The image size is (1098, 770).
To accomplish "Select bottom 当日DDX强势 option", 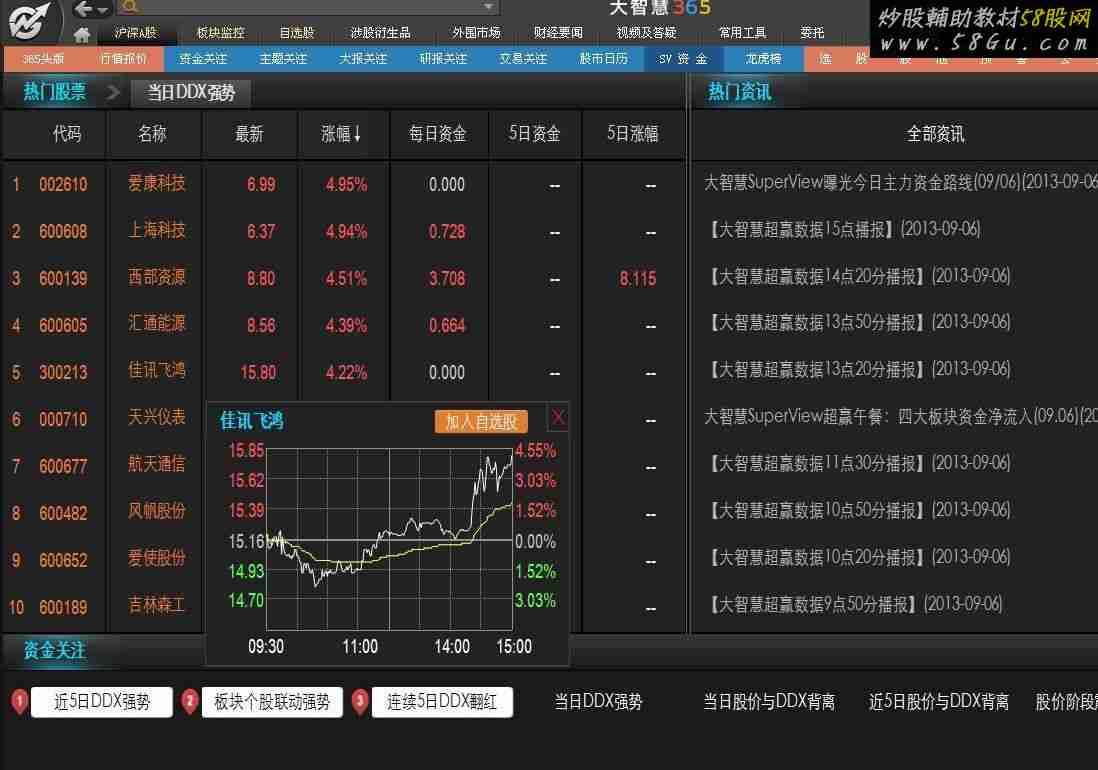I will (598, 702).
